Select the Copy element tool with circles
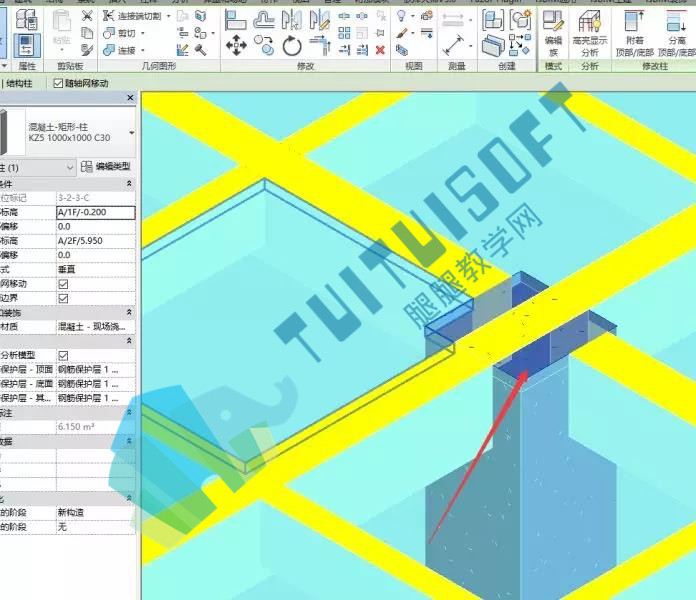This screenshot has width=696, height=600. click(x=264, y=45)
